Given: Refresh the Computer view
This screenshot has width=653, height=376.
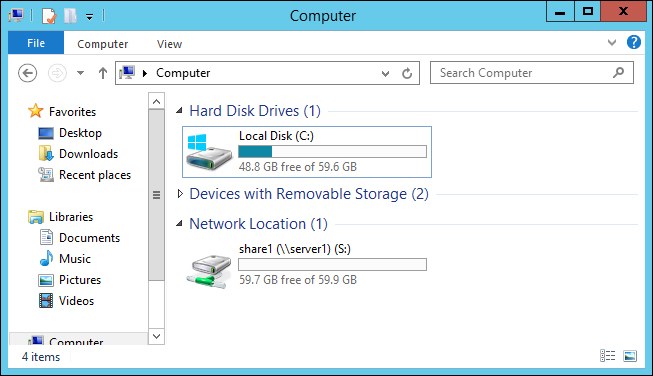Looking at the screenshot, I should point(407,73).
